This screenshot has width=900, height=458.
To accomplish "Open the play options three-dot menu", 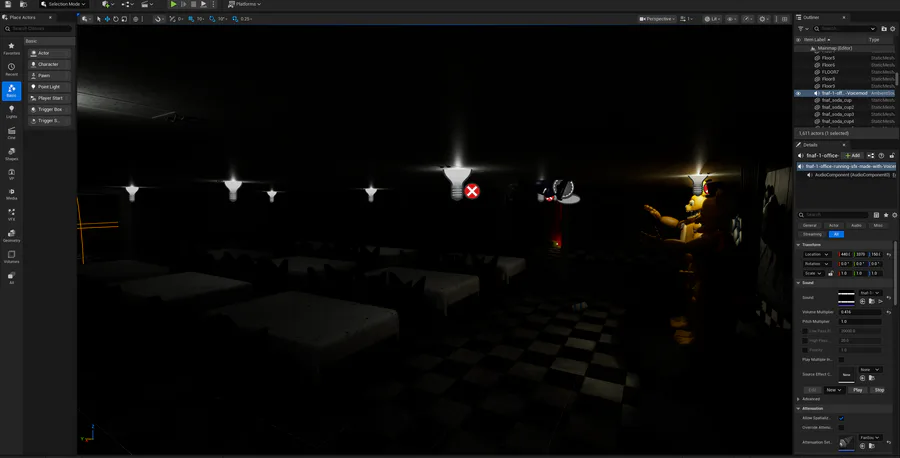I will coord(214,4).
